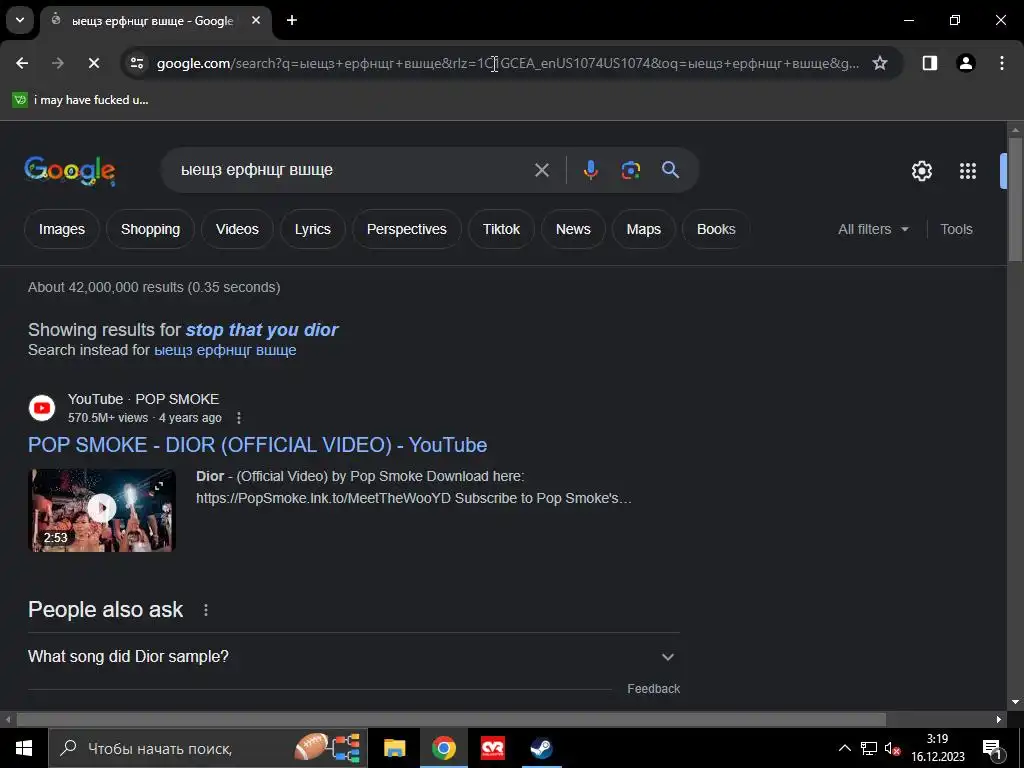Open the muted volume tray icon
This screenshot has width=1024, height=768.
[892, 748]
